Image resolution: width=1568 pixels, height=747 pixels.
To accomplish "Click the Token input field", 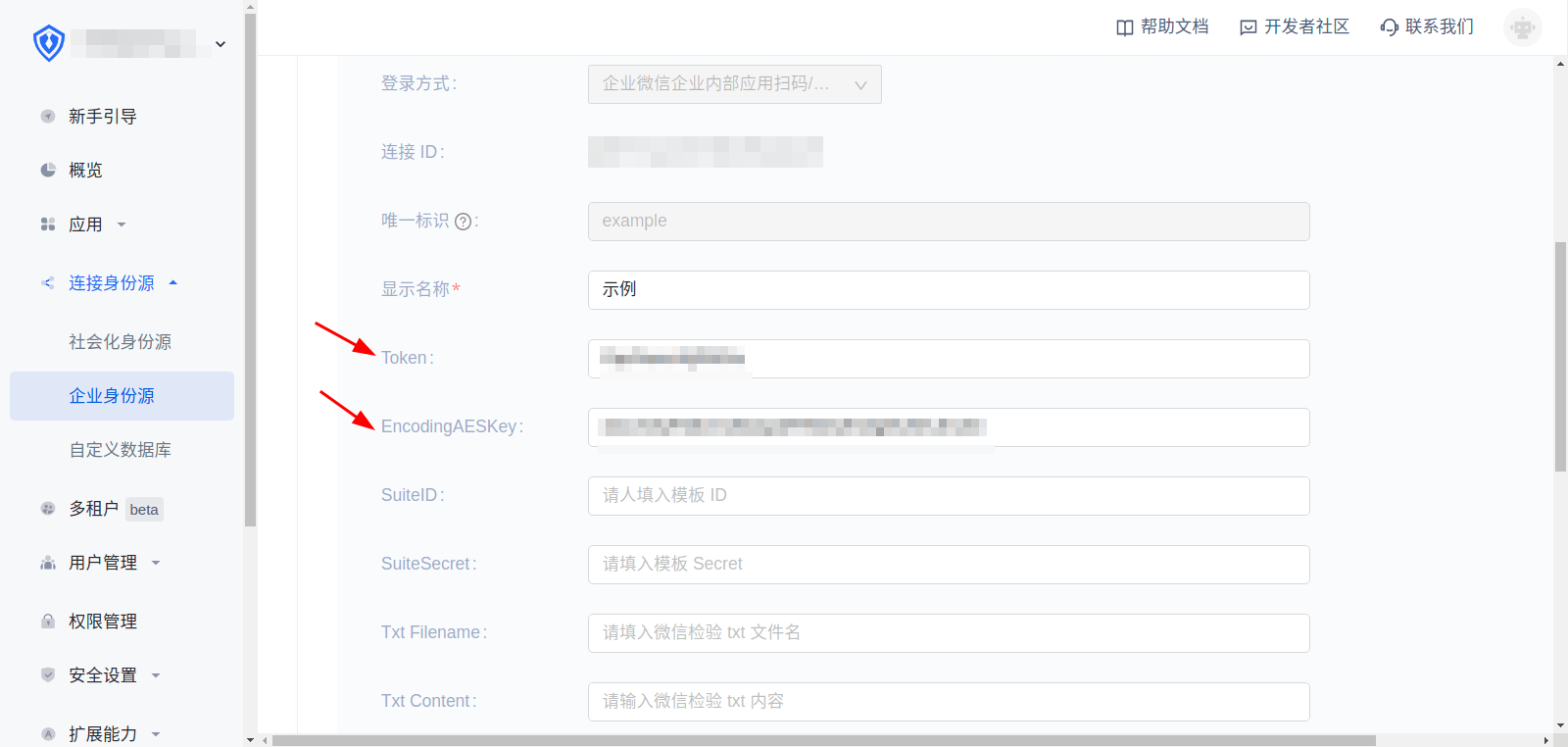I will click(949, 359).
